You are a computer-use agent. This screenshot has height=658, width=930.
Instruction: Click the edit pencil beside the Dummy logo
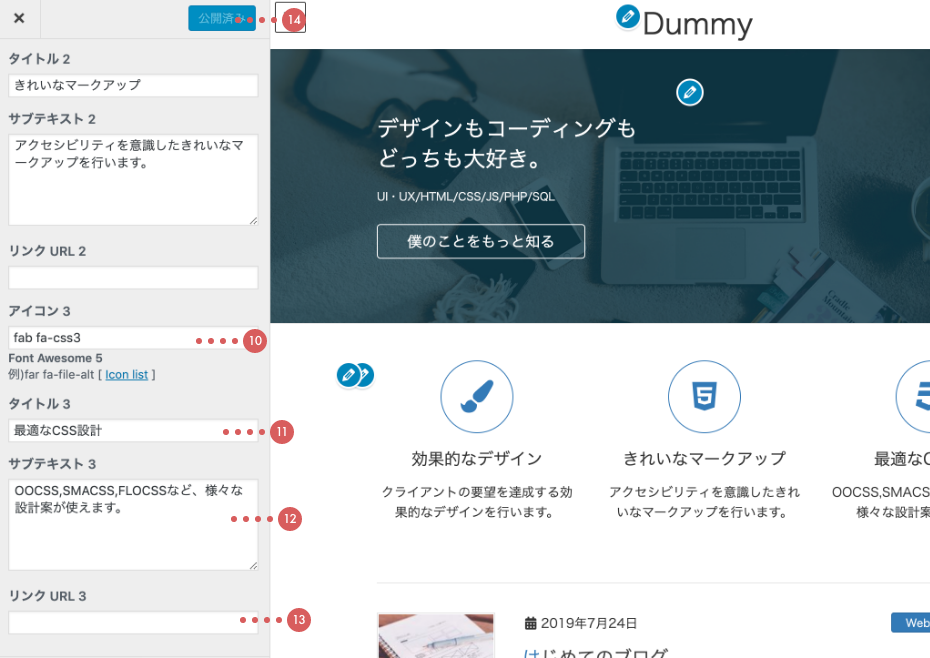[627, 16]
